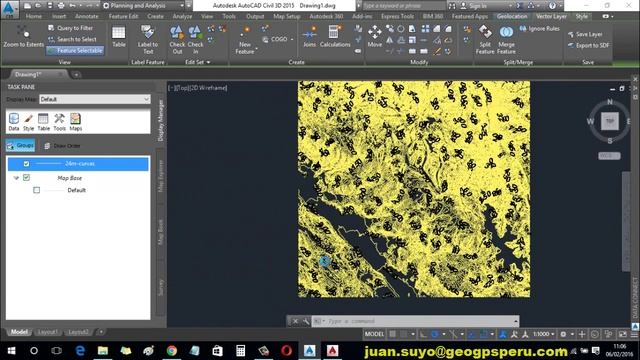Click the Split Feature icon
The width and height of the screenshot is (640, 360).
(485, 40)
